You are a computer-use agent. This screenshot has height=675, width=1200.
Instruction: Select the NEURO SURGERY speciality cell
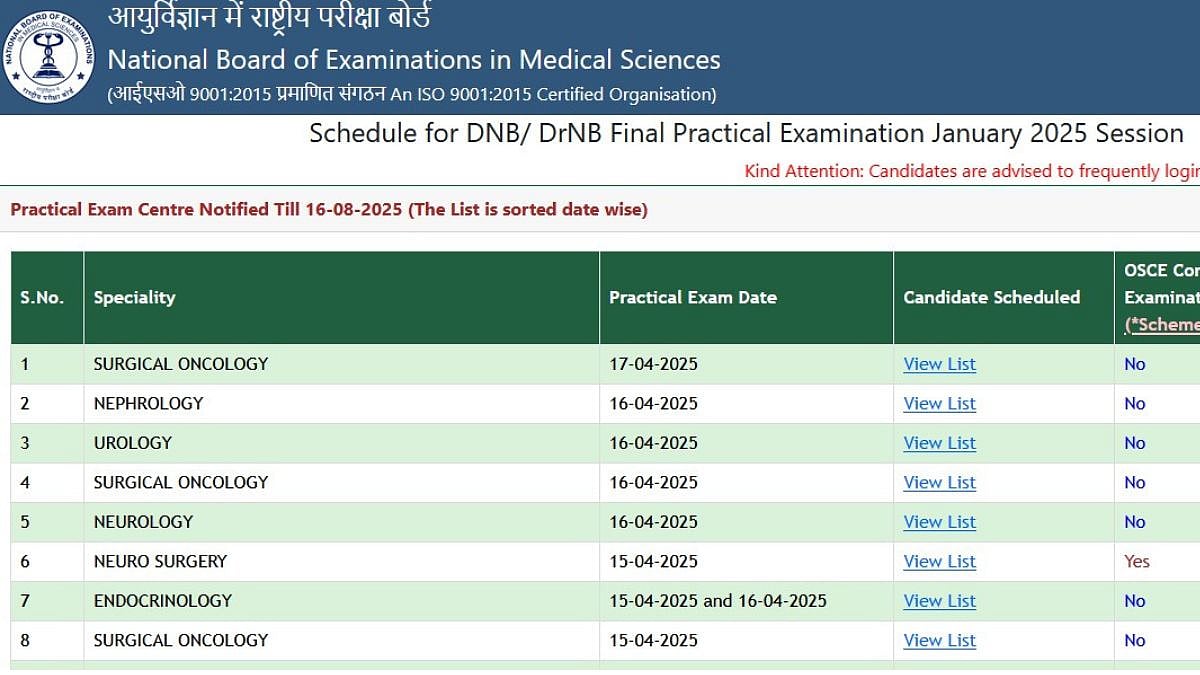[x=160, y=561]
